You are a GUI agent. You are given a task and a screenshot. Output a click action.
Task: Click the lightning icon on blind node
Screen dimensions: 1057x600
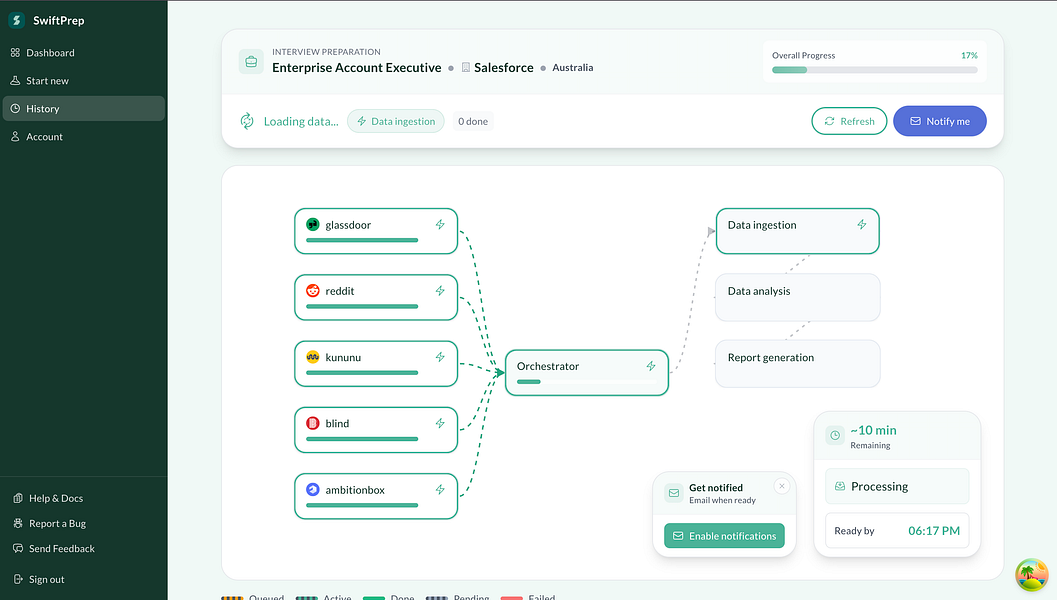pyautogui.click(x=440, y=423)
